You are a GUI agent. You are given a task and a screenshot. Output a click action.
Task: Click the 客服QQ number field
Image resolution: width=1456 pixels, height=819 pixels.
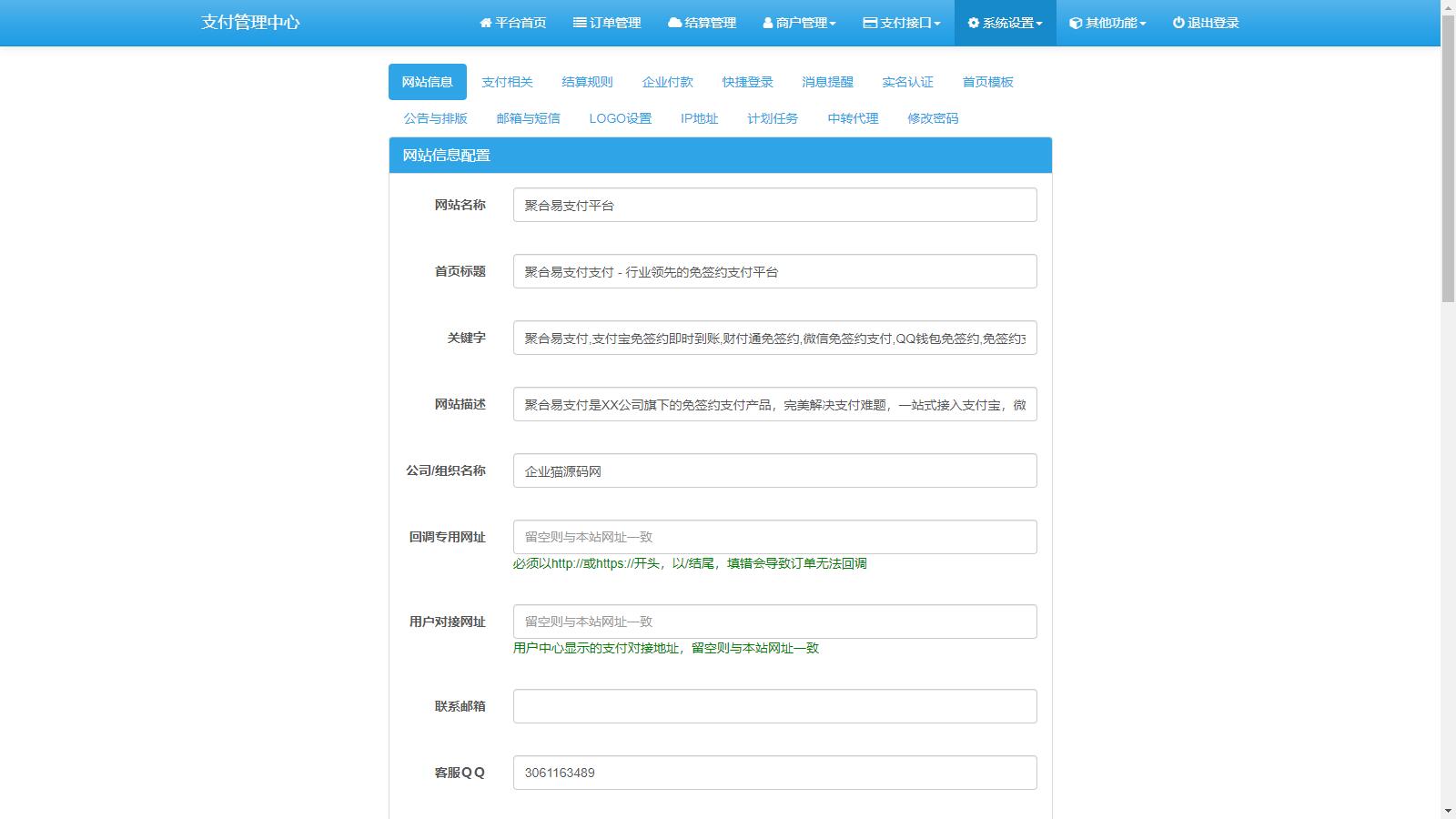tap(773, 772)
